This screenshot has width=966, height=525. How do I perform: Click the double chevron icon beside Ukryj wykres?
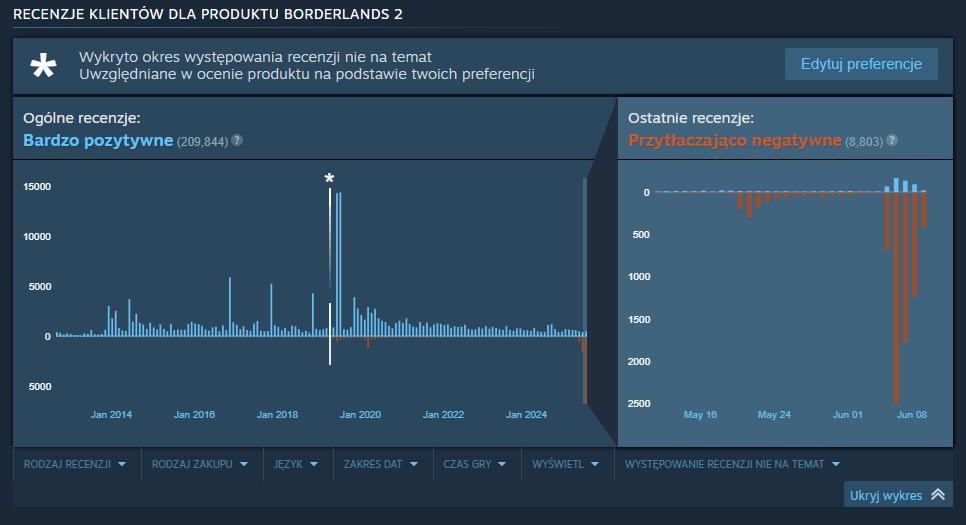click(x=938, y=494)
